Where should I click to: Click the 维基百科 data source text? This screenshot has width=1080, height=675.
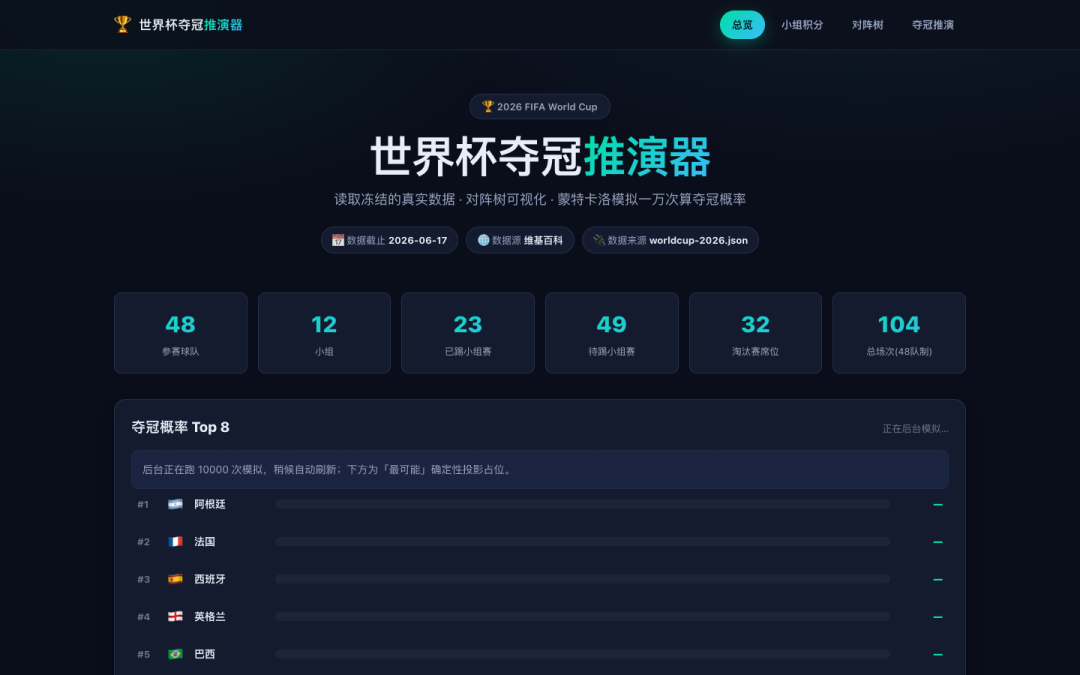click(x=543, y=240)
